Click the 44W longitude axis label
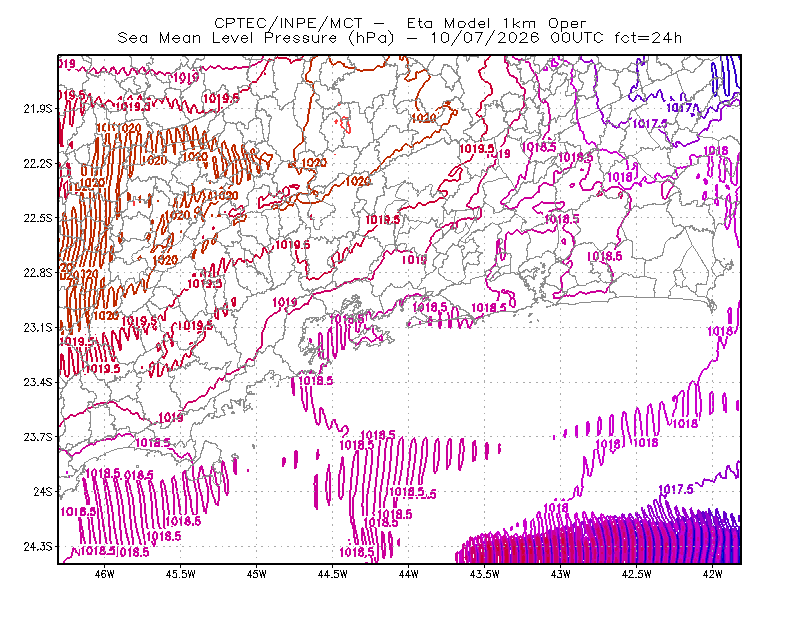Screen dimensions: 800x618 click(409, 574)
